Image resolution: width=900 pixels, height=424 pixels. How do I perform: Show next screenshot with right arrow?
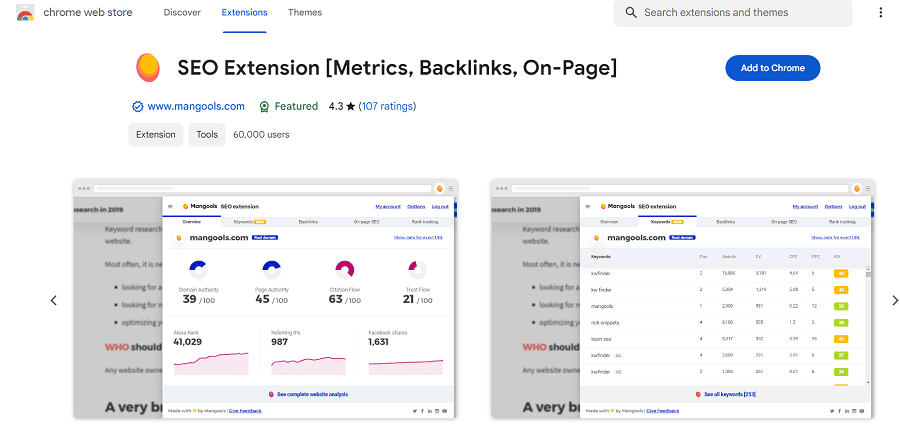pos(894,300)
